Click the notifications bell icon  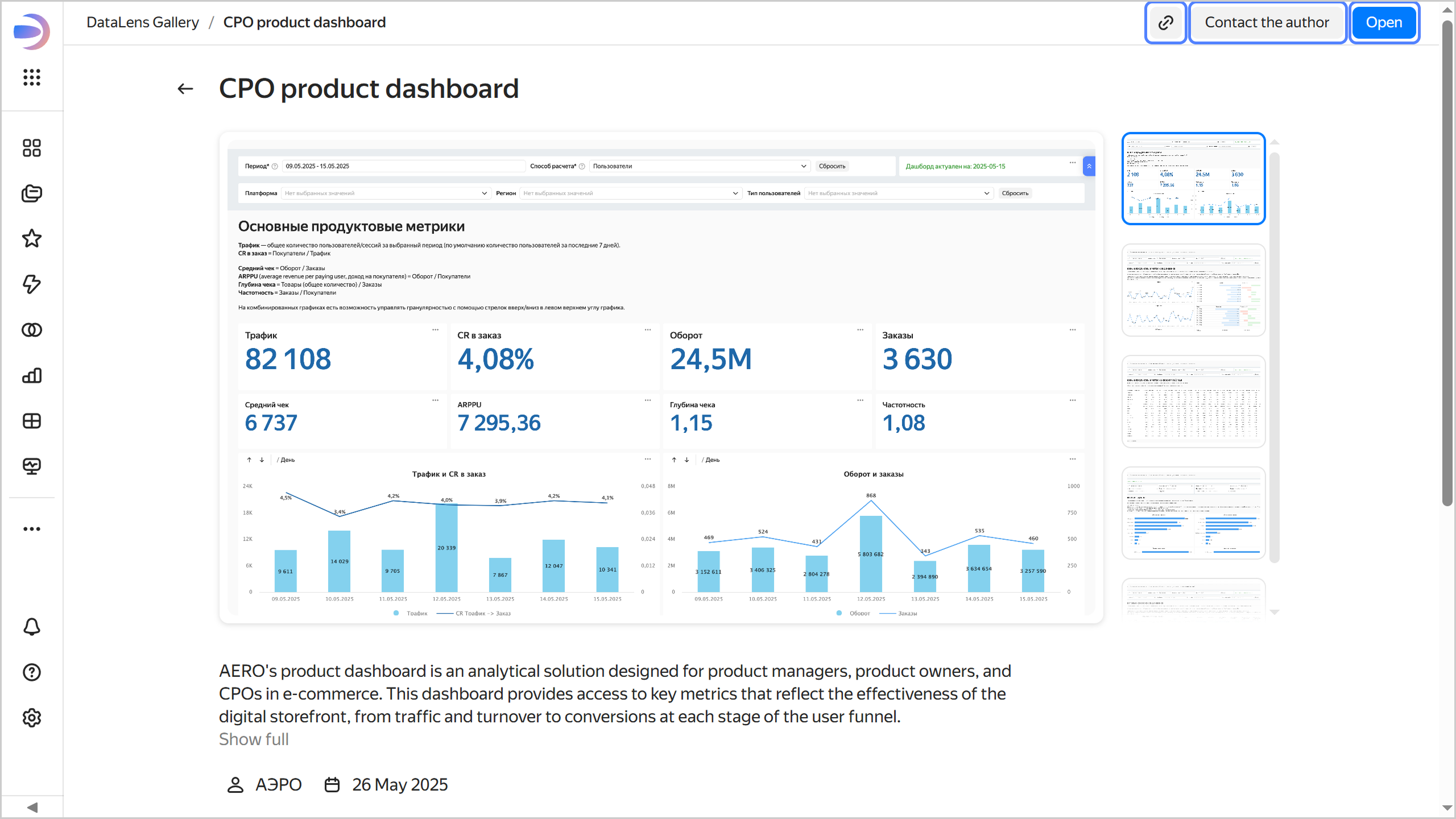click(32, 627)
